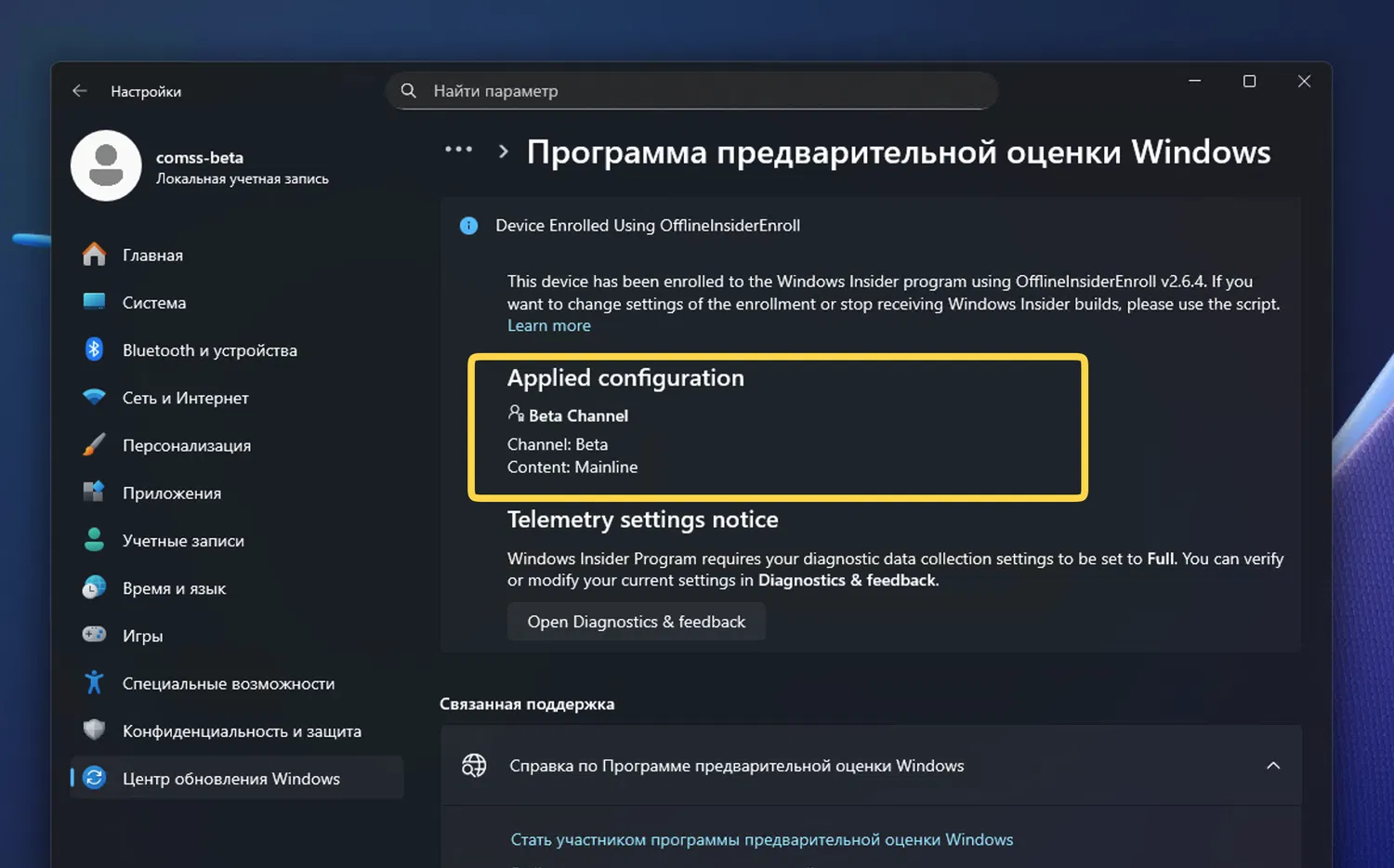Close the Settings window
The height and width of the screenshot is (868, 1394).
pyautogui.click(x=1304, y=81)
